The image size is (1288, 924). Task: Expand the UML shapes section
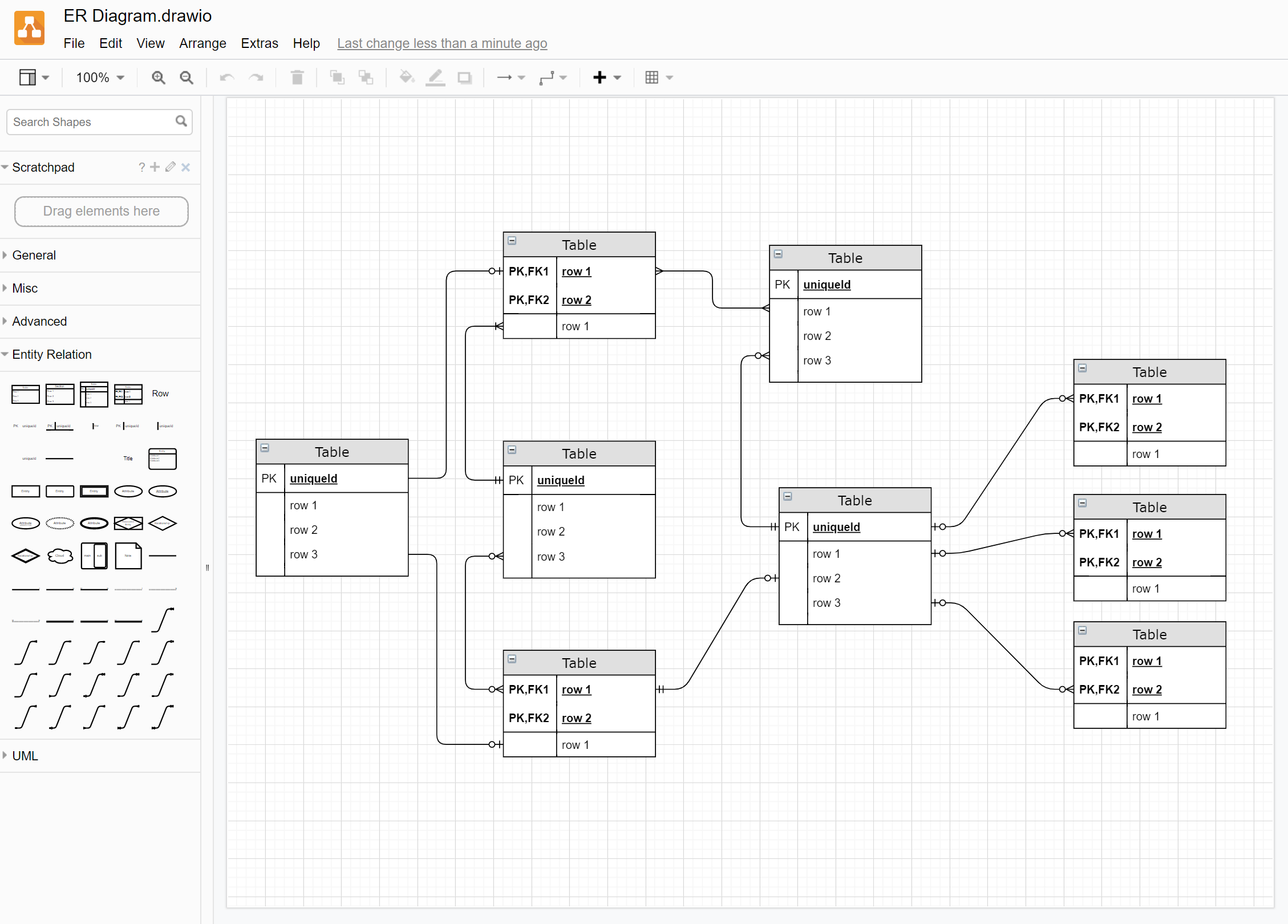point(25,755)
